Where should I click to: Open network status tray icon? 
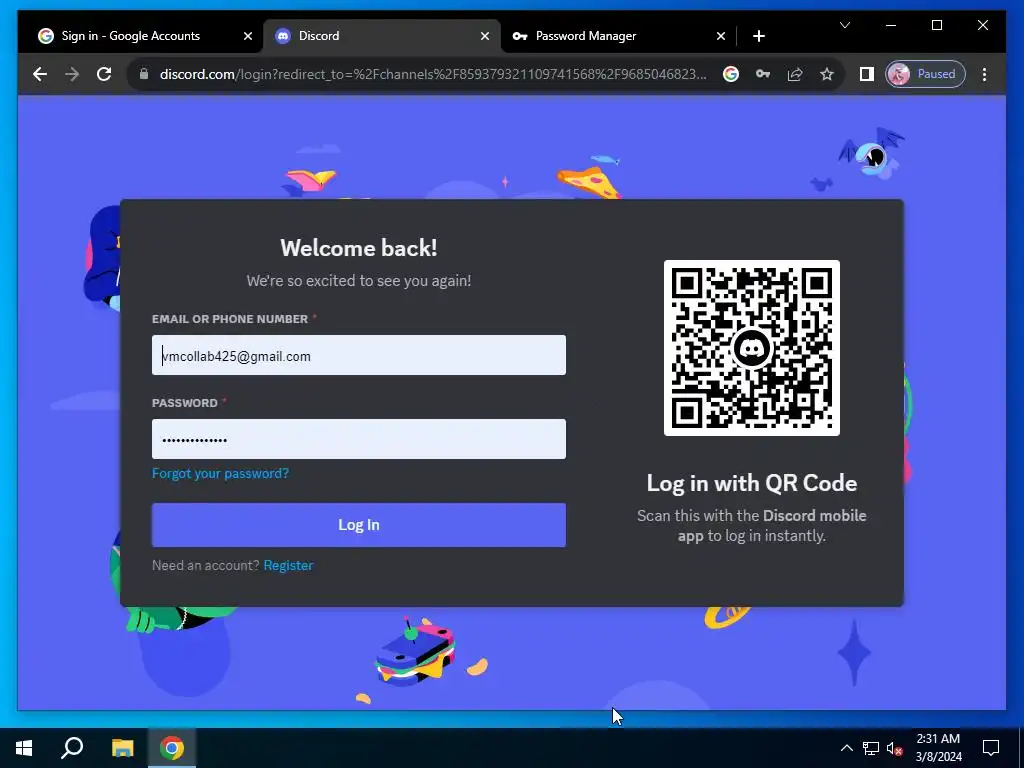point(871,748)
